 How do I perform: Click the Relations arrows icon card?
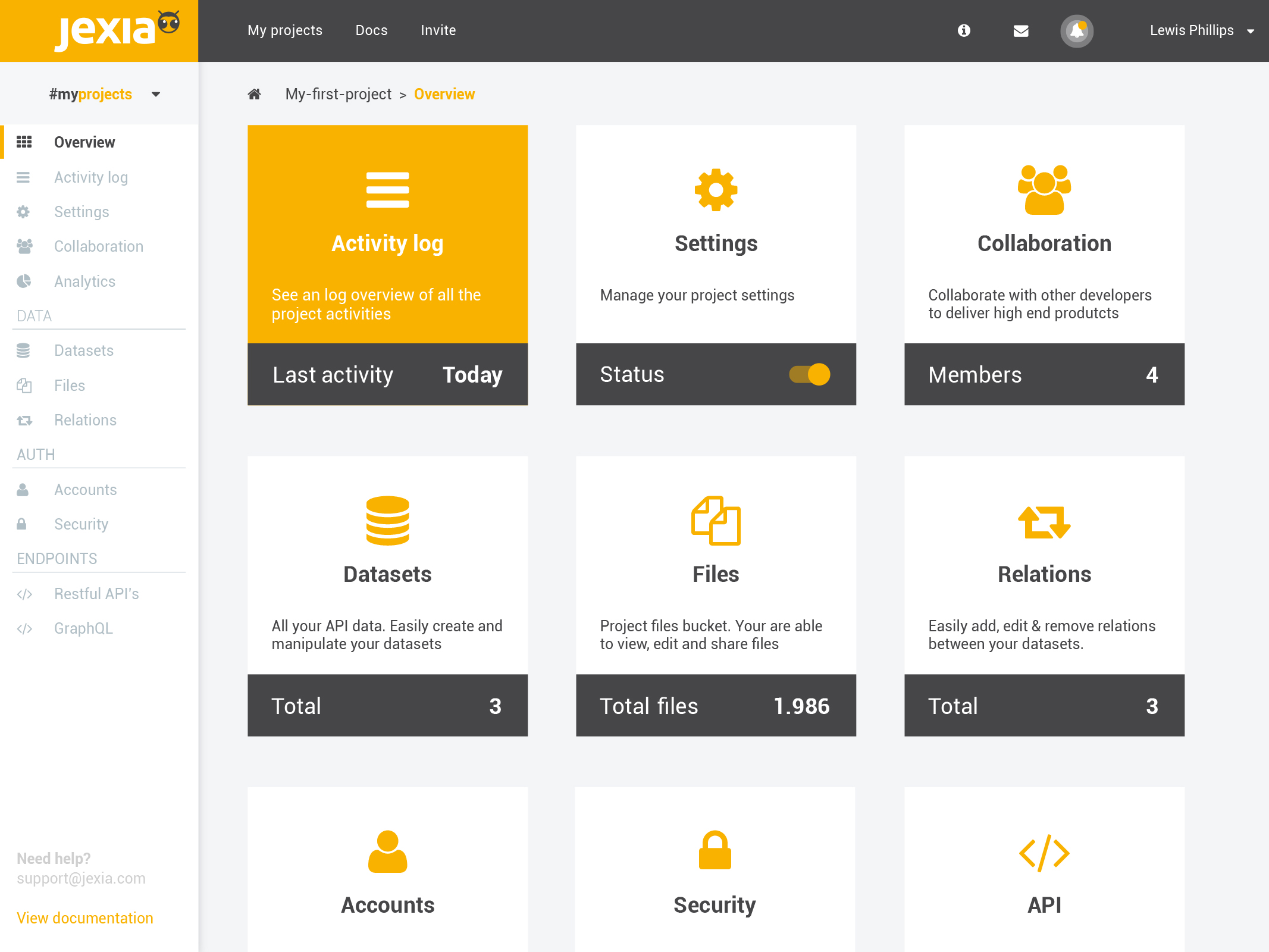click(x=1044, y=522)
